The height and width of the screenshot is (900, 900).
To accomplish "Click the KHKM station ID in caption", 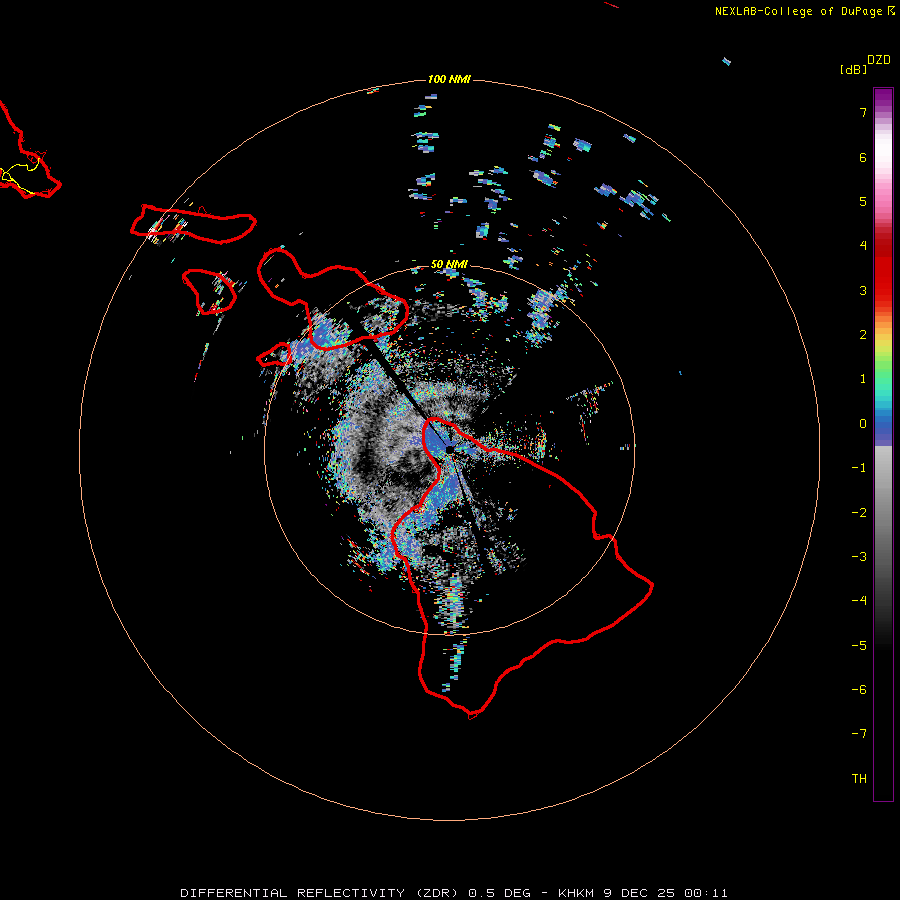I will (x=577, y=893).
